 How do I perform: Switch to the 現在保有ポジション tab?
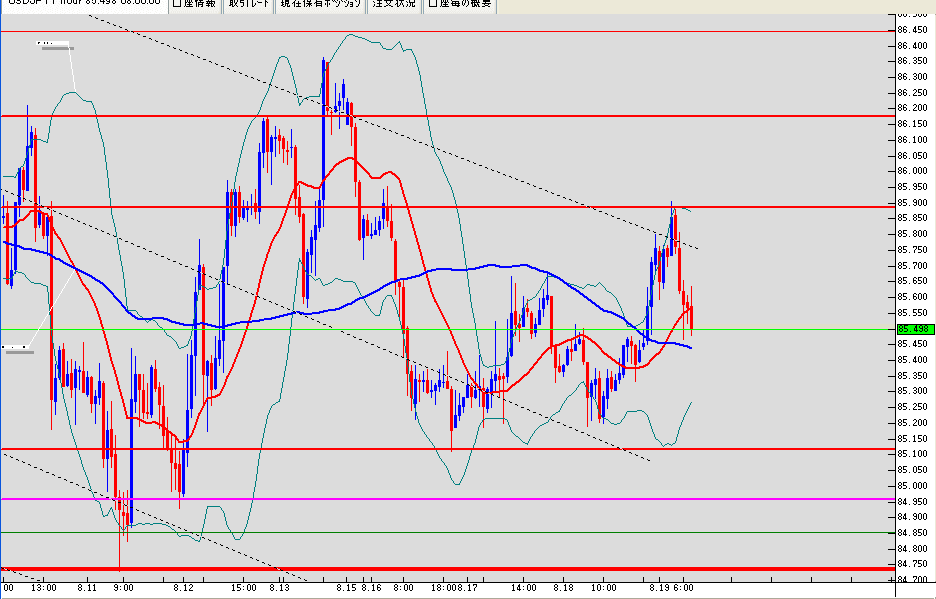[321, 4]
